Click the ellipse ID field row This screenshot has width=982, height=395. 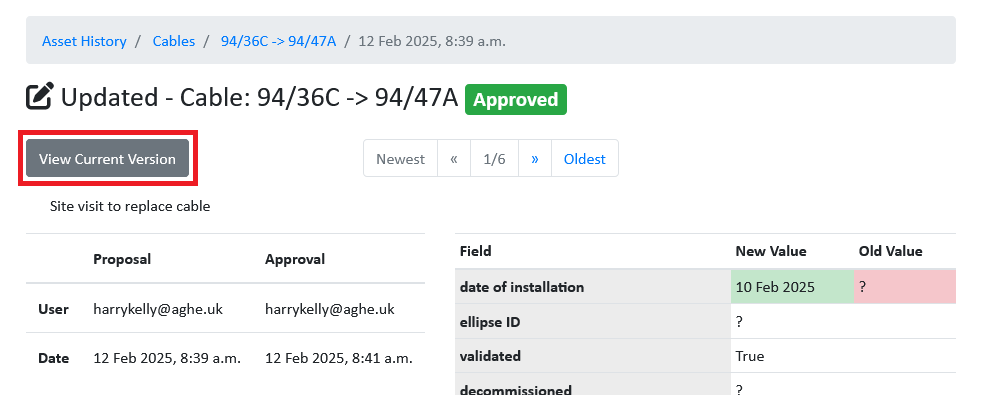click(705, 322)
